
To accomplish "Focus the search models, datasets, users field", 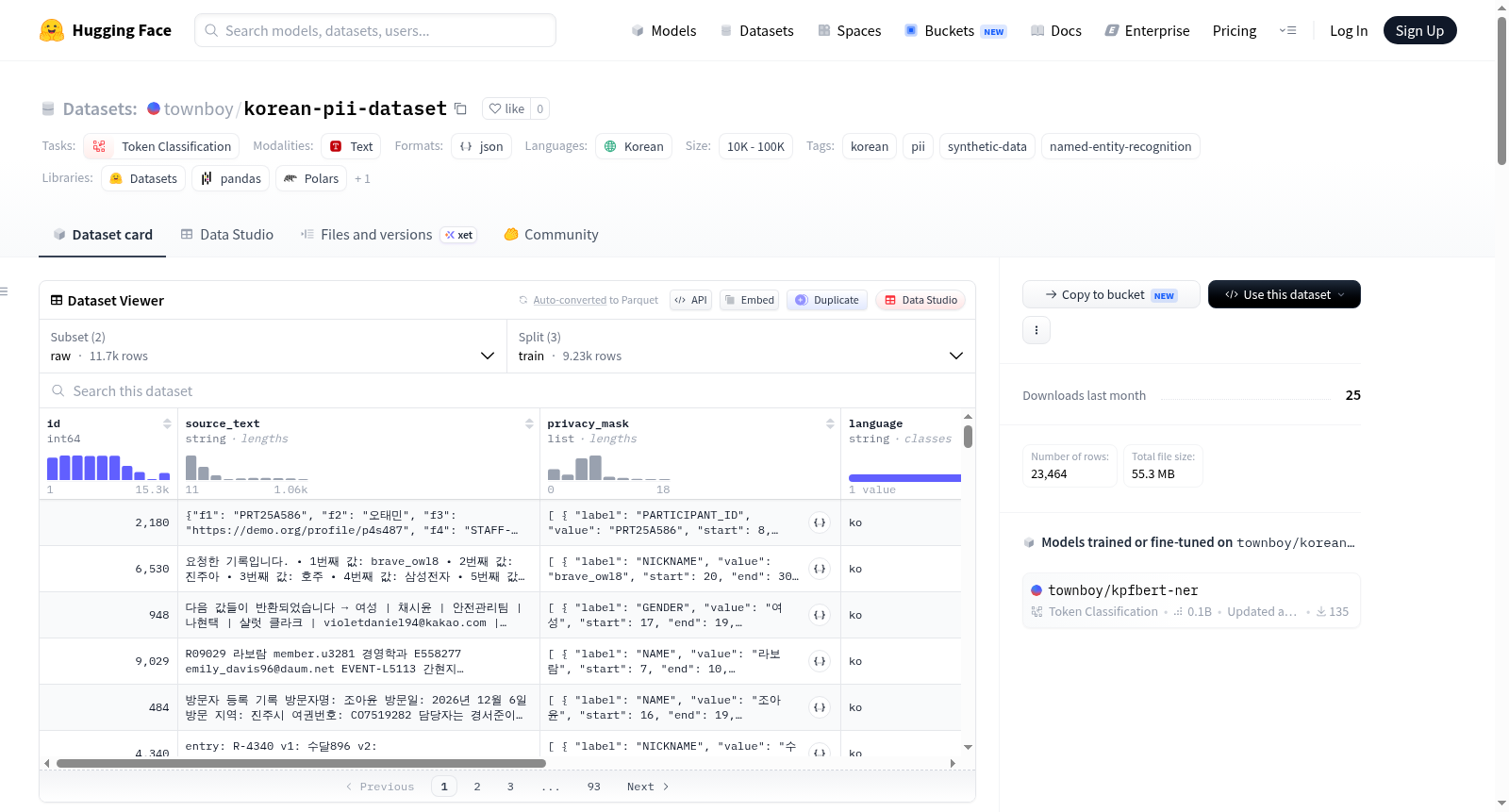I will [375, 30].
